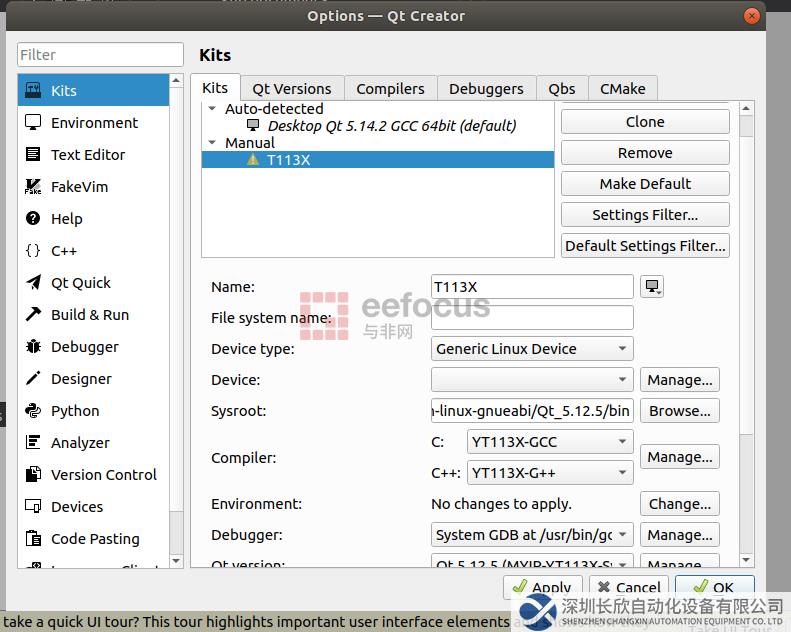Click the Apply button
The width and height of the screenshot is (791, 632).
(543, 587)
